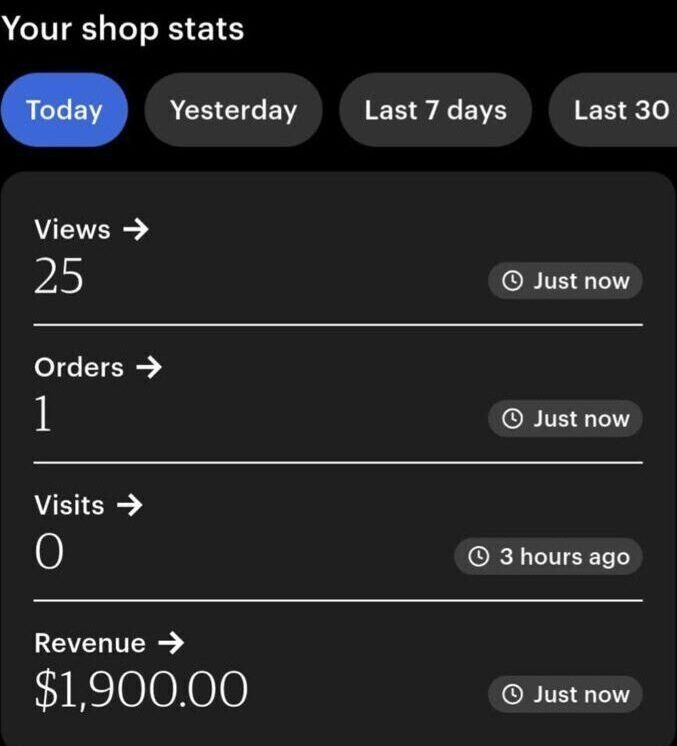The width and height of the screenshot is (677, 746).
Task: Switch to the Yesterday tab
Action: click(x=233, y=110)
